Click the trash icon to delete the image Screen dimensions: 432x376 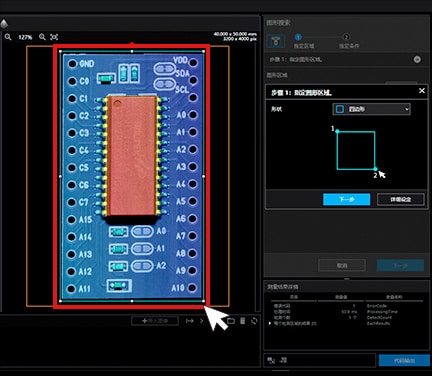(x=243, y=321)
